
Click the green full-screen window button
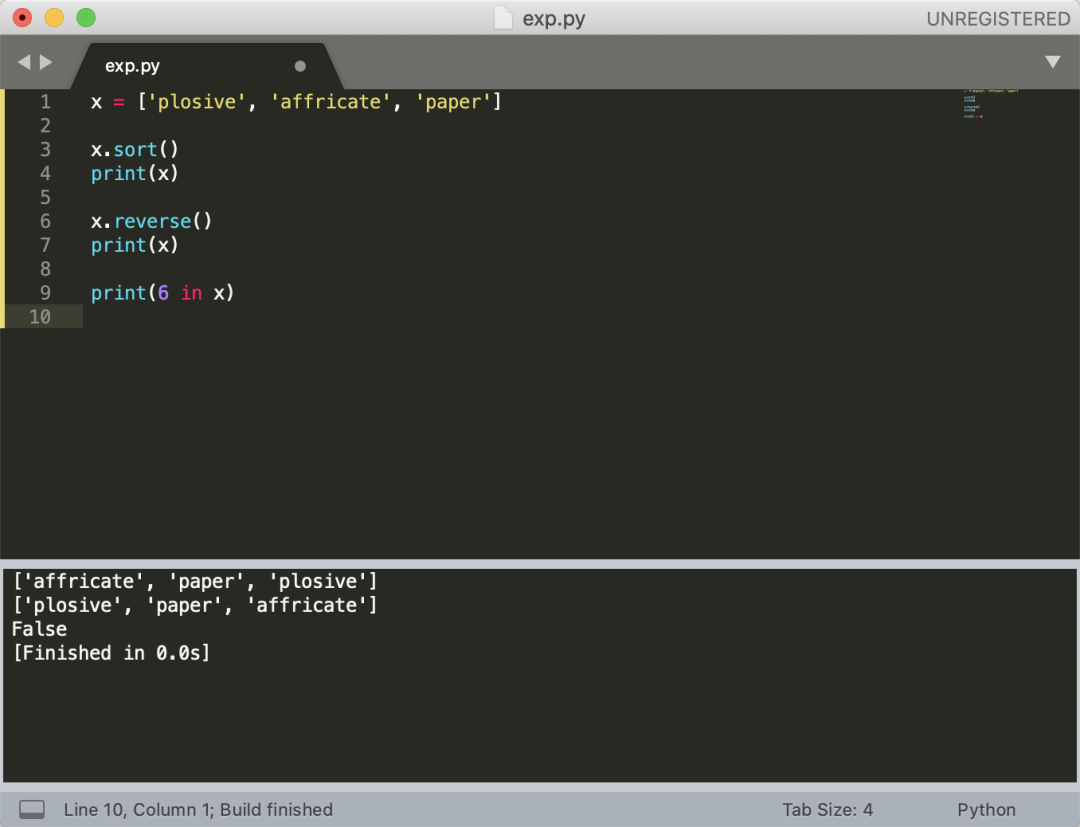pyautogui.click(x=86, y=18)
